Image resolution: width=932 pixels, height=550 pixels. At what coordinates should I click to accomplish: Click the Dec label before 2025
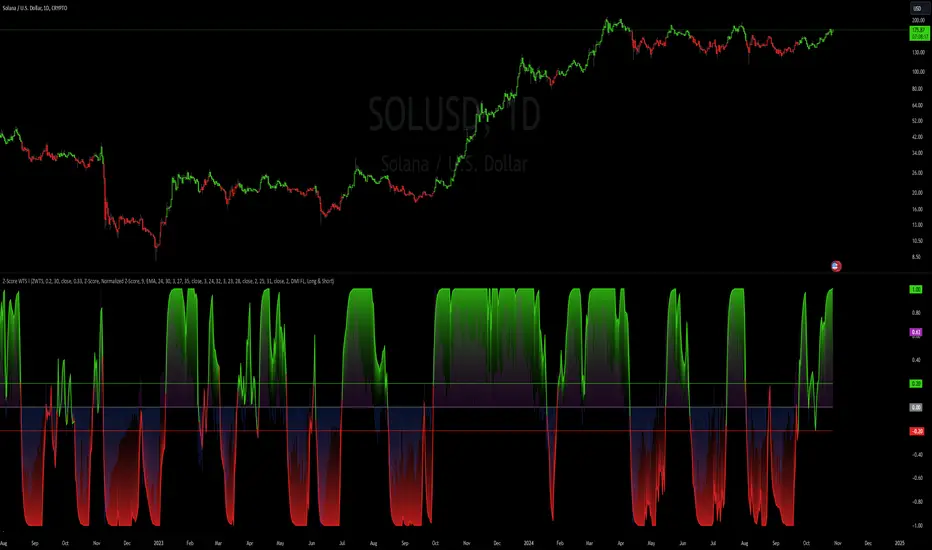tap(868, 543)
